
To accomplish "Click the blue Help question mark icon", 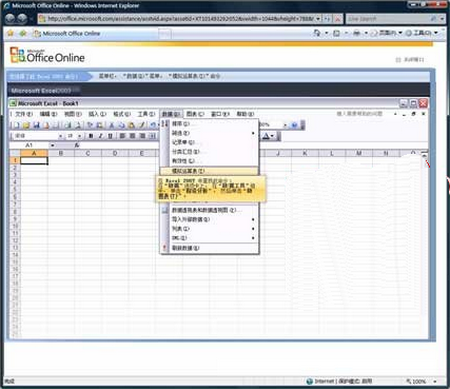I will (294, 125).
